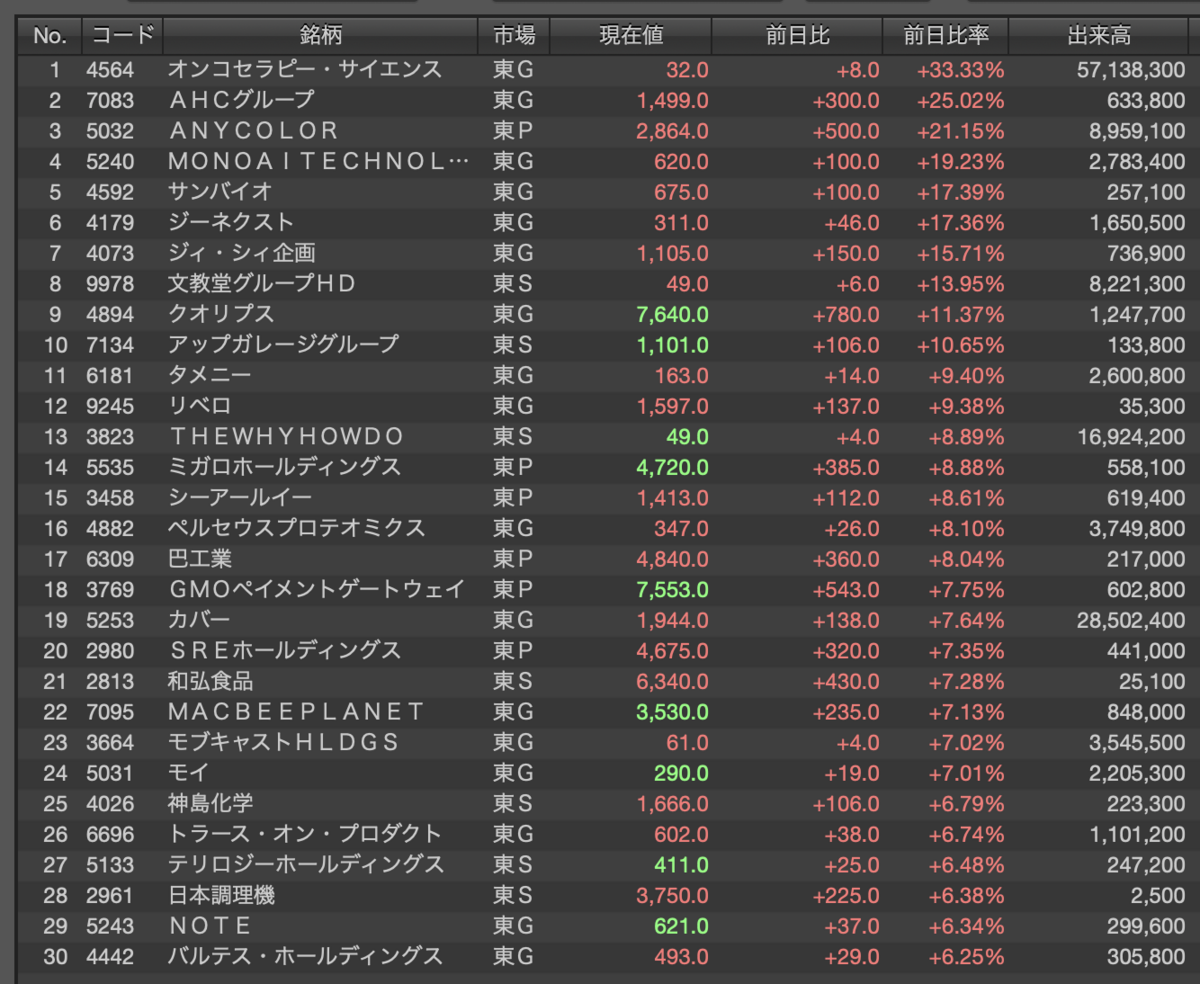This screenshot has width=1200, height=984.
Task: Select ＧＭＯペイメントゲートウェイ stock name
Action: coord(317,590)
